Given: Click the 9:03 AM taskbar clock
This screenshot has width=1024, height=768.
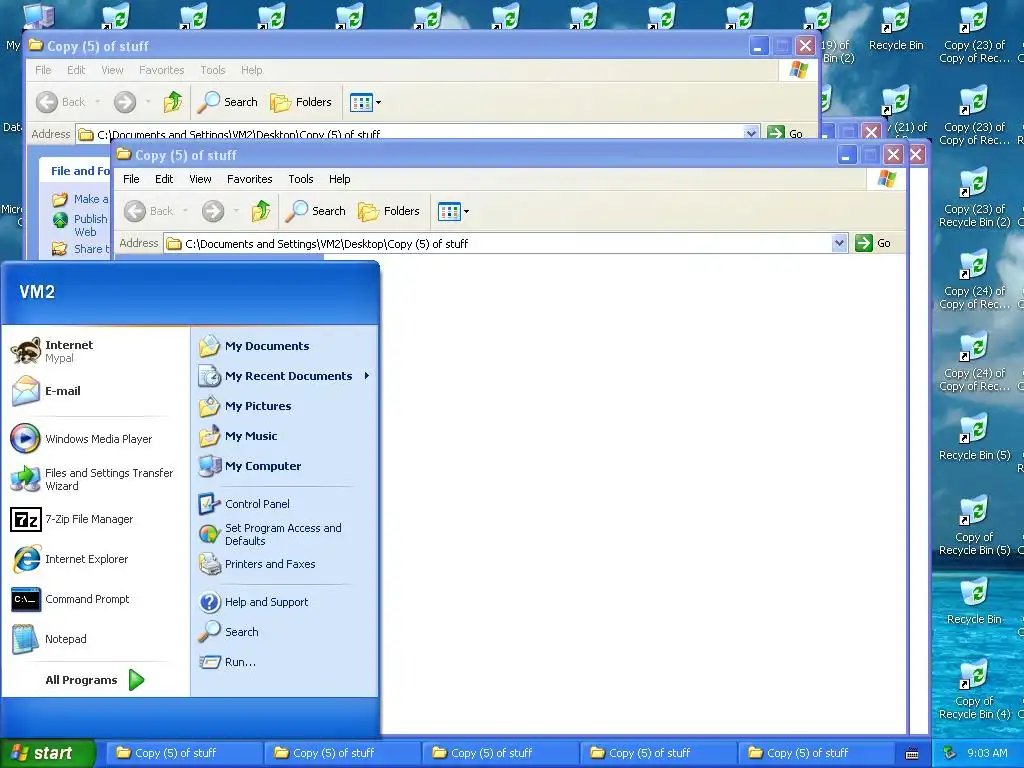Looking at the screenshot, I should click(x=987, y=753).
